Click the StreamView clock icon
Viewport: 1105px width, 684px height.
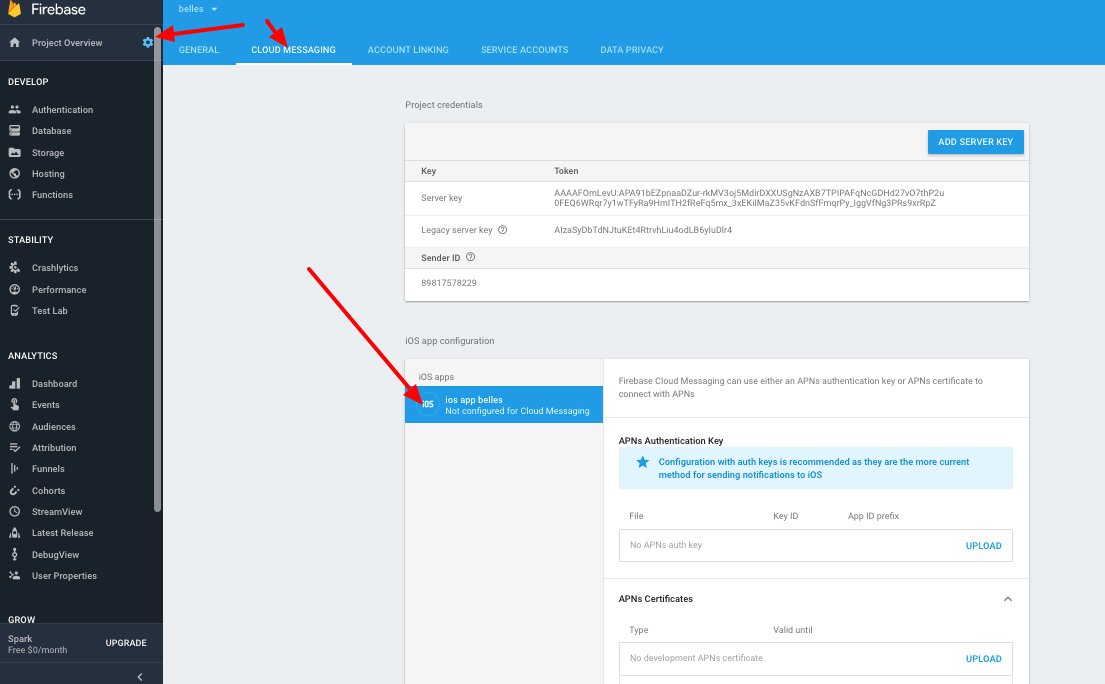tap(14, 511)
